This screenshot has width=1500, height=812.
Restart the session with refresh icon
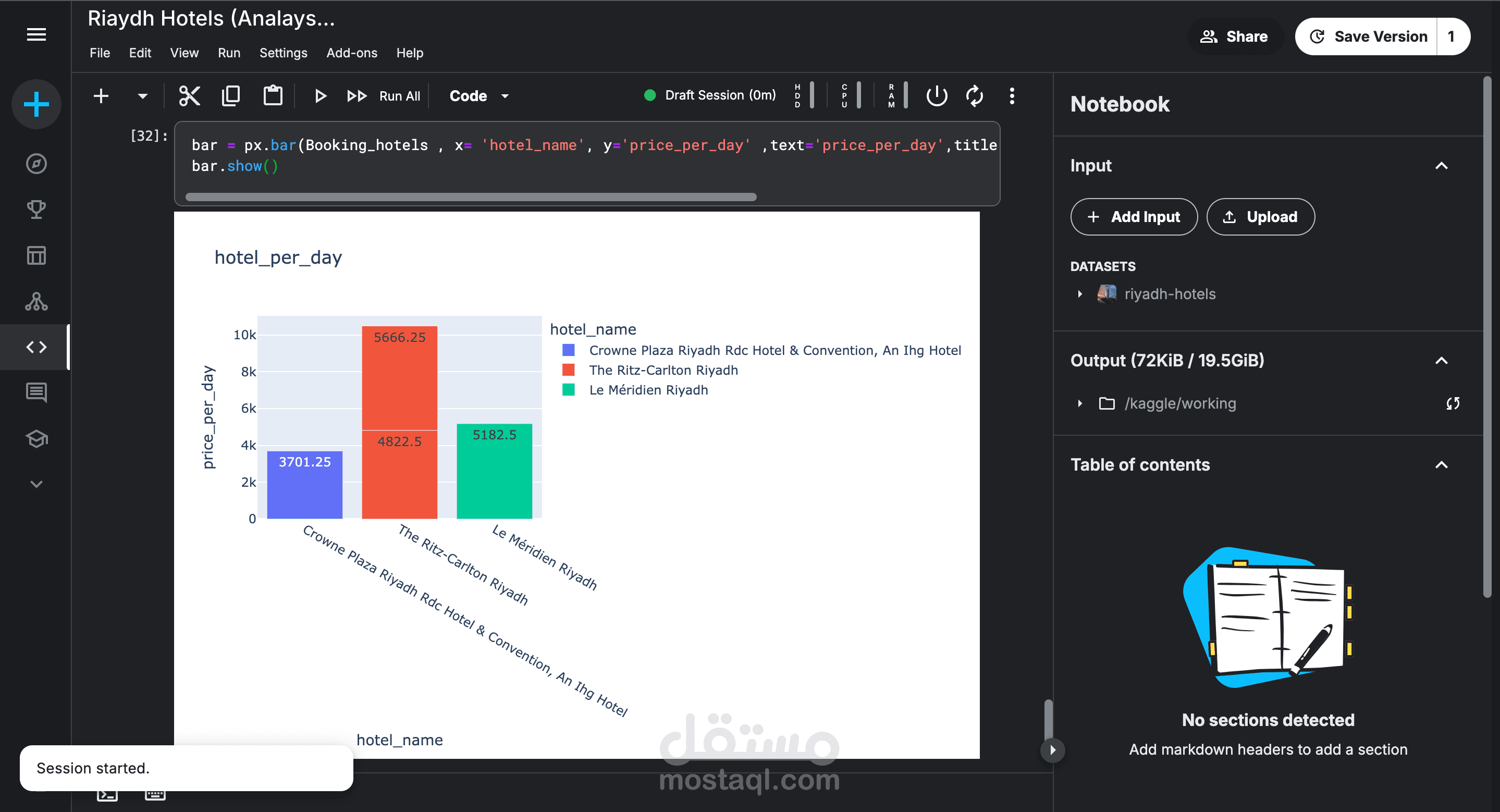point(974,95)
